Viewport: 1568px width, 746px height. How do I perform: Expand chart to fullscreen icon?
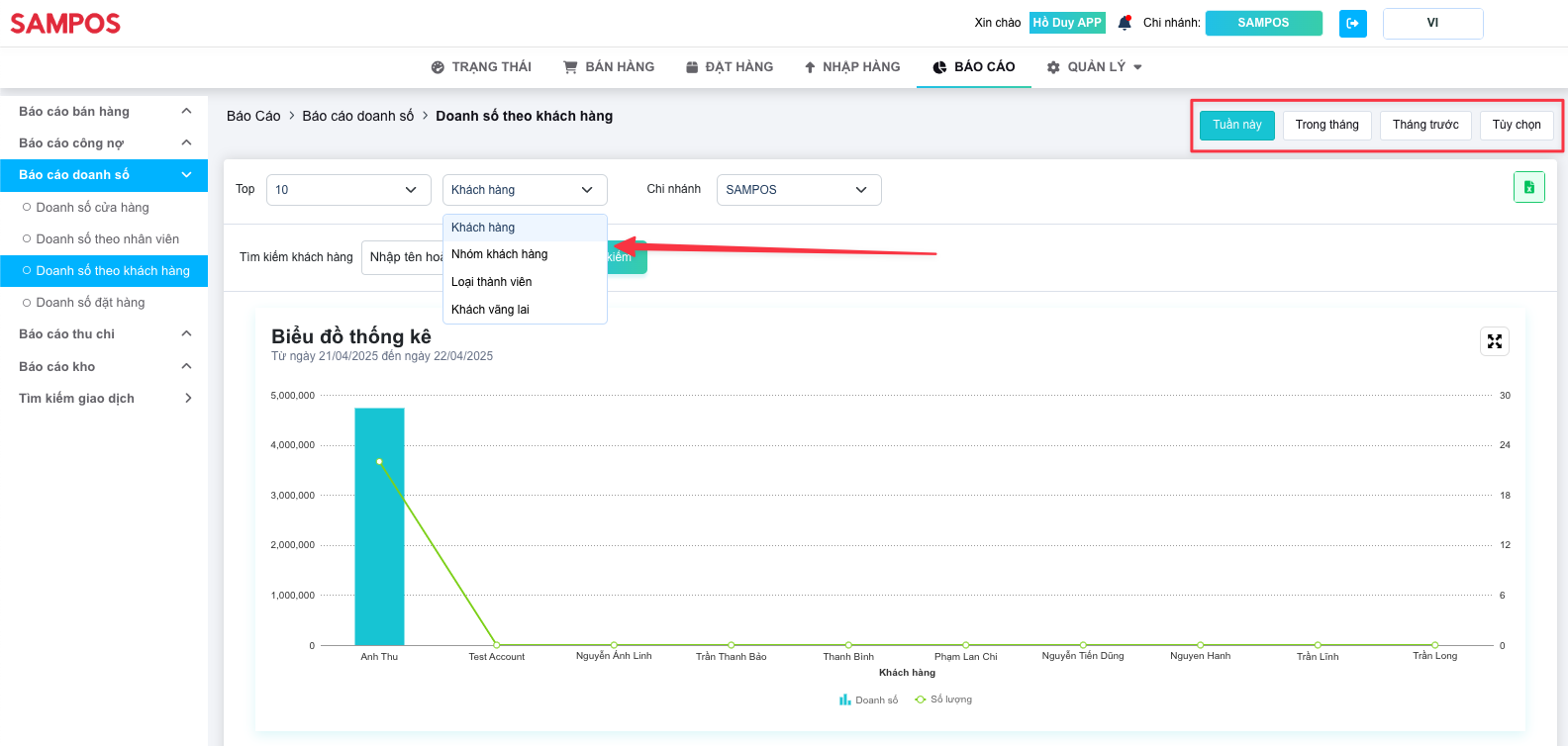point(1494,341)
